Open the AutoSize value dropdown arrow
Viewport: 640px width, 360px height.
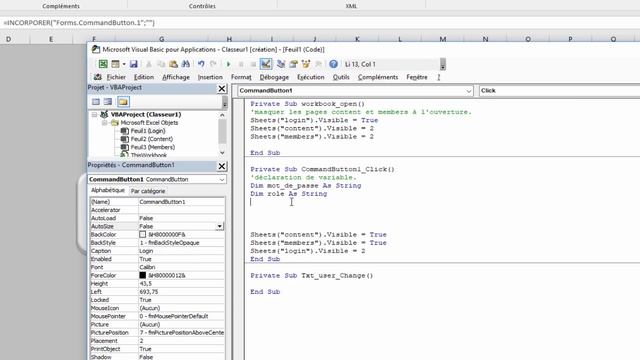click(220, 226)
